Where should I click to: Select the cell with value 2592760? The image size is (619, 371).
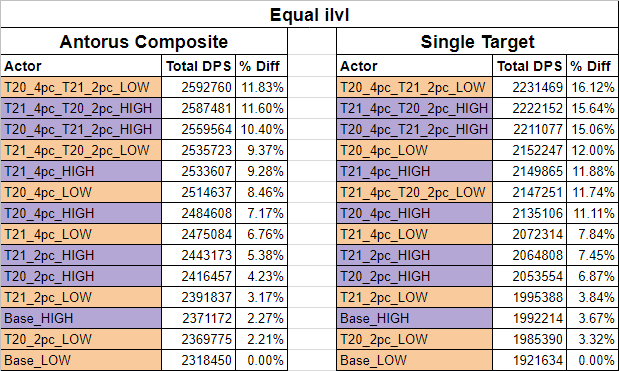pos(199,87)
